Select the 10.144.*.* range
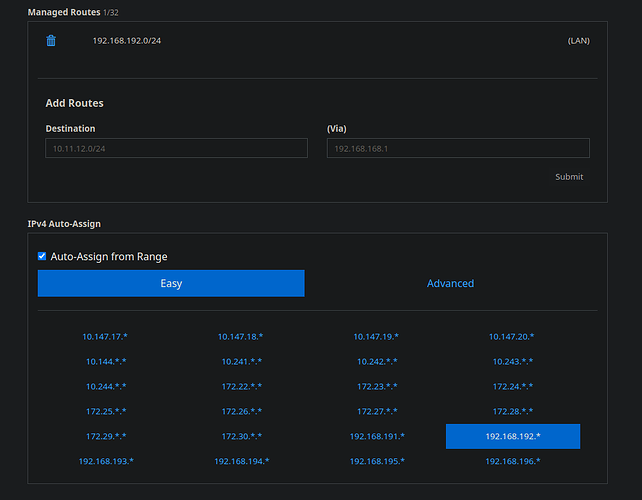This screenshot has width=642, height=500. coord(105,361)
